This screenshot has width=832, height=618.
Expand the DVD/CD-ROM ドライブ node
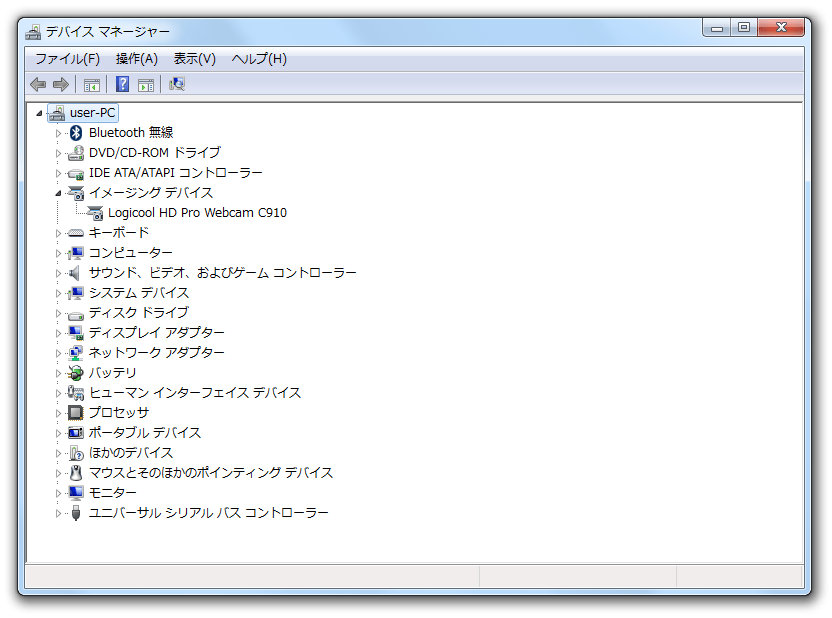click(x=58, y=153)
